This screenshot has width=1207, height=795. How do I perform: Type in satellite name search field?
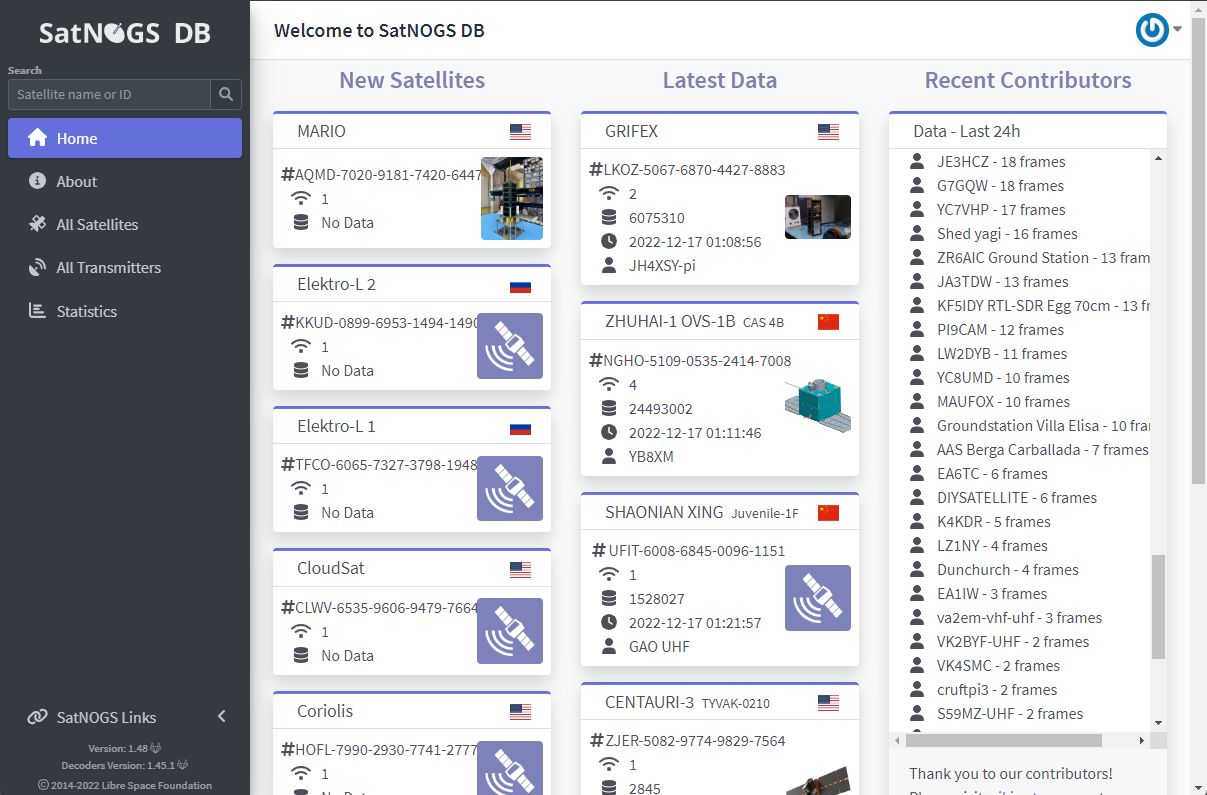(x=109, y=94)
